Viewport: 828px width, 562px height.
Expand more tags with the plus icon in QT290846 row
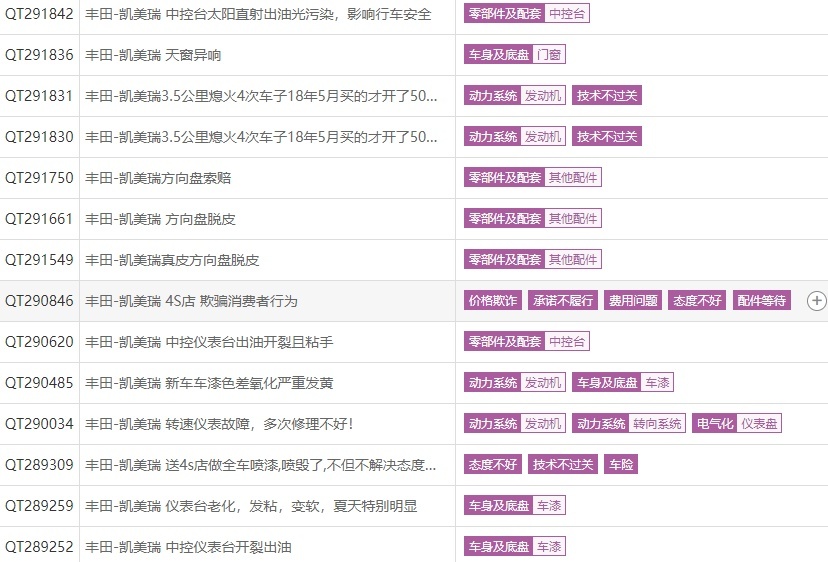[x=816, y=301]
